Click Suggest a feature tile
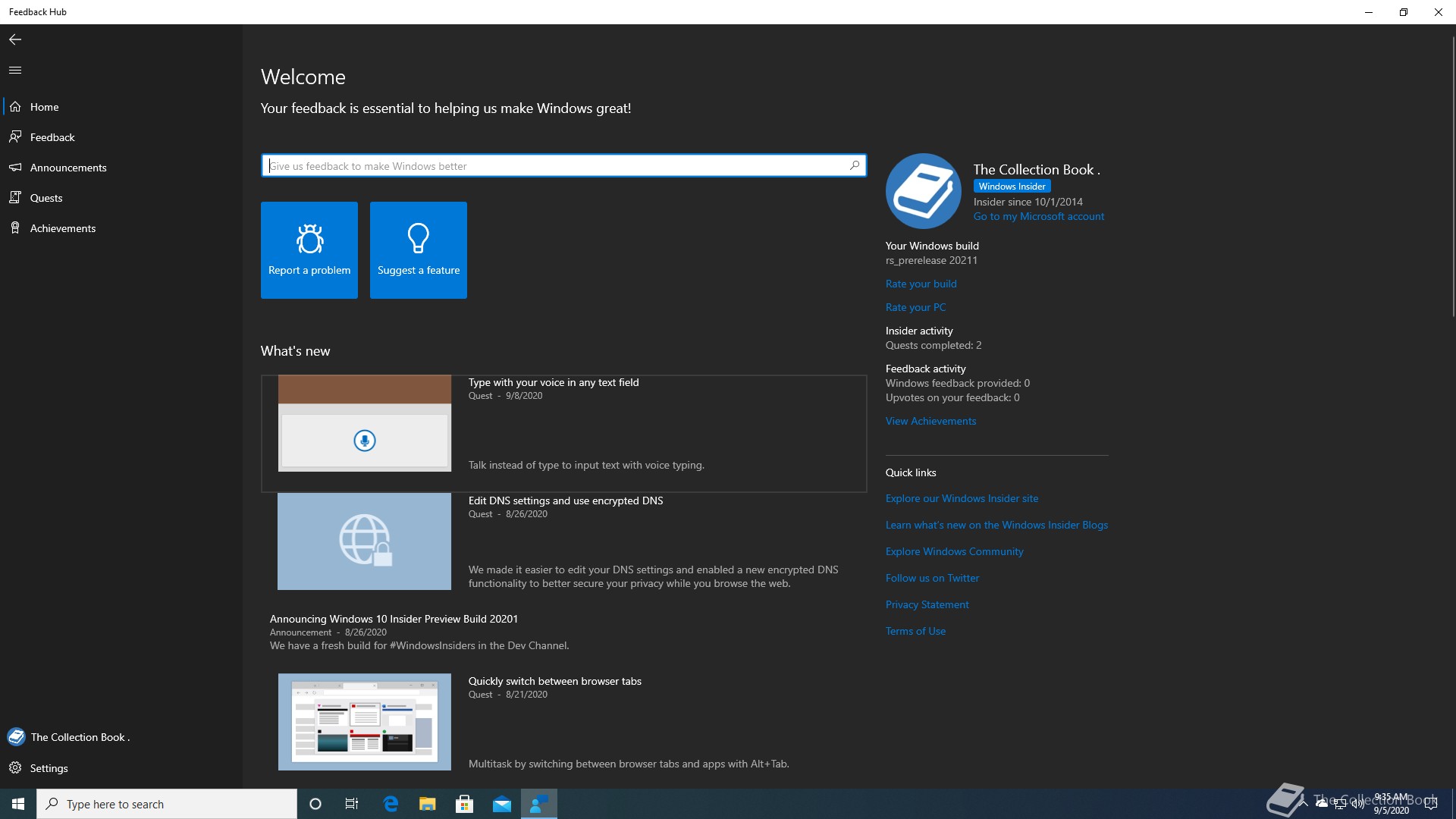The image size is (1456, 819). tap(419, 250)
